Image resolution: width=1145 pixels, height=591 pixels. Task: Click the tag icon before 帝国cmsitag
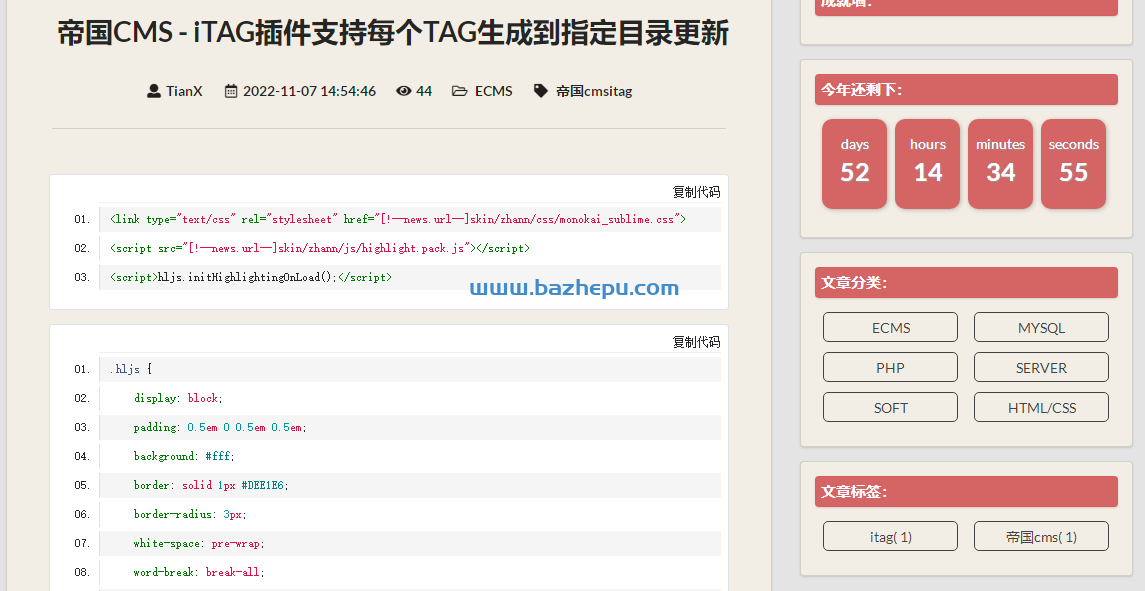[x=540, y=91]
